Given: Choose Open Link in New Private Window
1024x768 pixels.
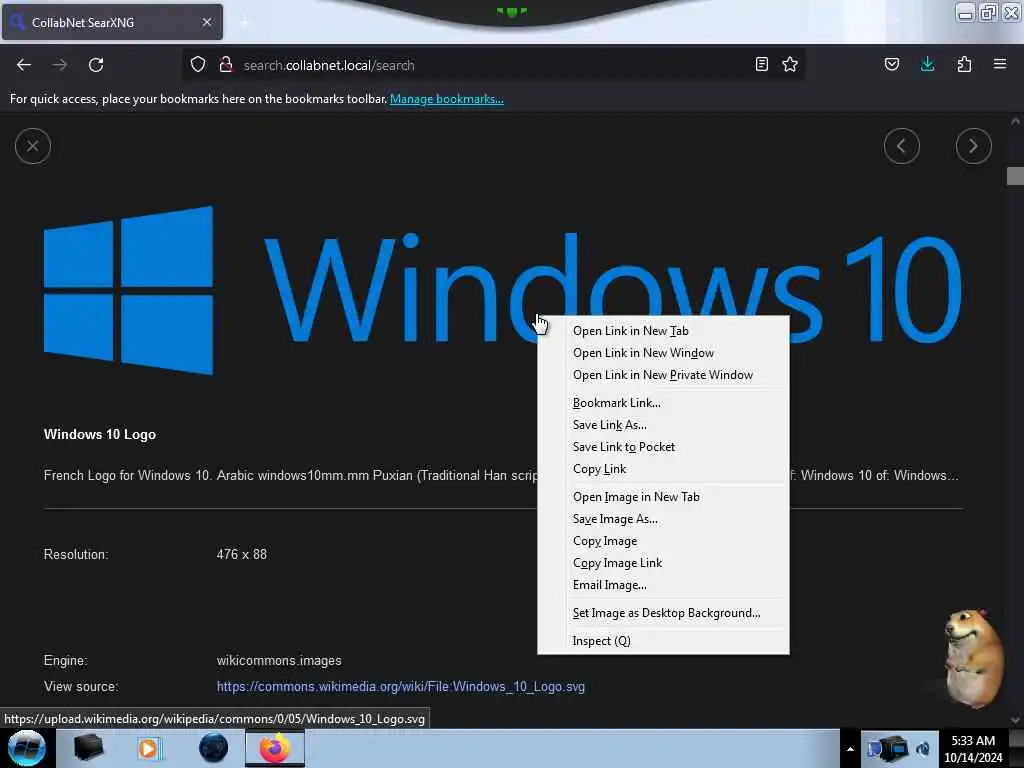Looking at the screenshot, I should (663, 376).
